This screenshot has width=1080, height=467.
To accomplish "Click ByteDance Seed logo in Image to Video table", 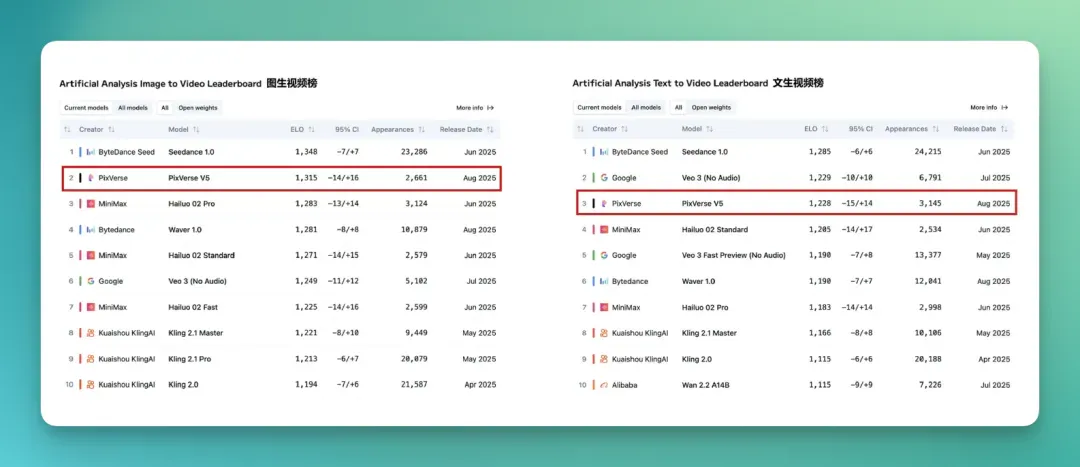I will [x=90, y=152].
